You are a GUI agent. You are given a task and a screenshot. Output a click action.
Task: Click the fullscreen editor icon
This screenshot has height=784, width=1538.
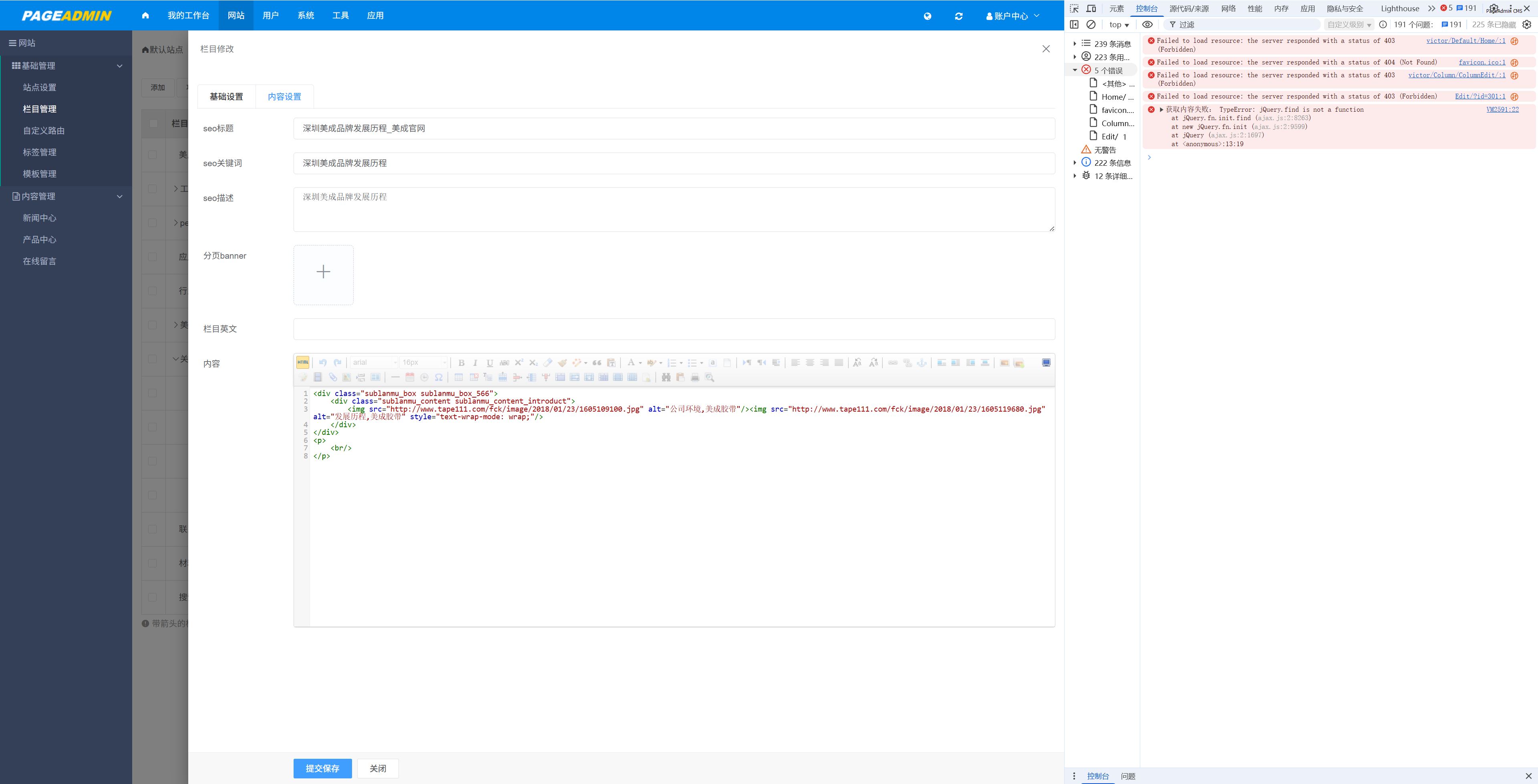1046,362
